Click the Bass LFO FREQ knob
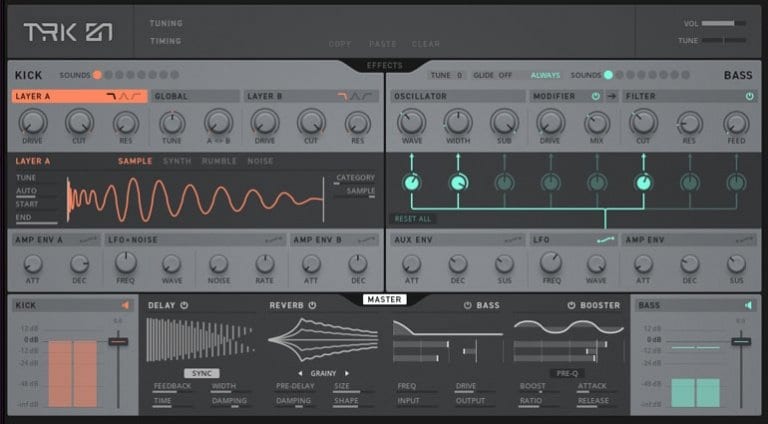Viewport: 768px width, 424px height. pos(551,263)
